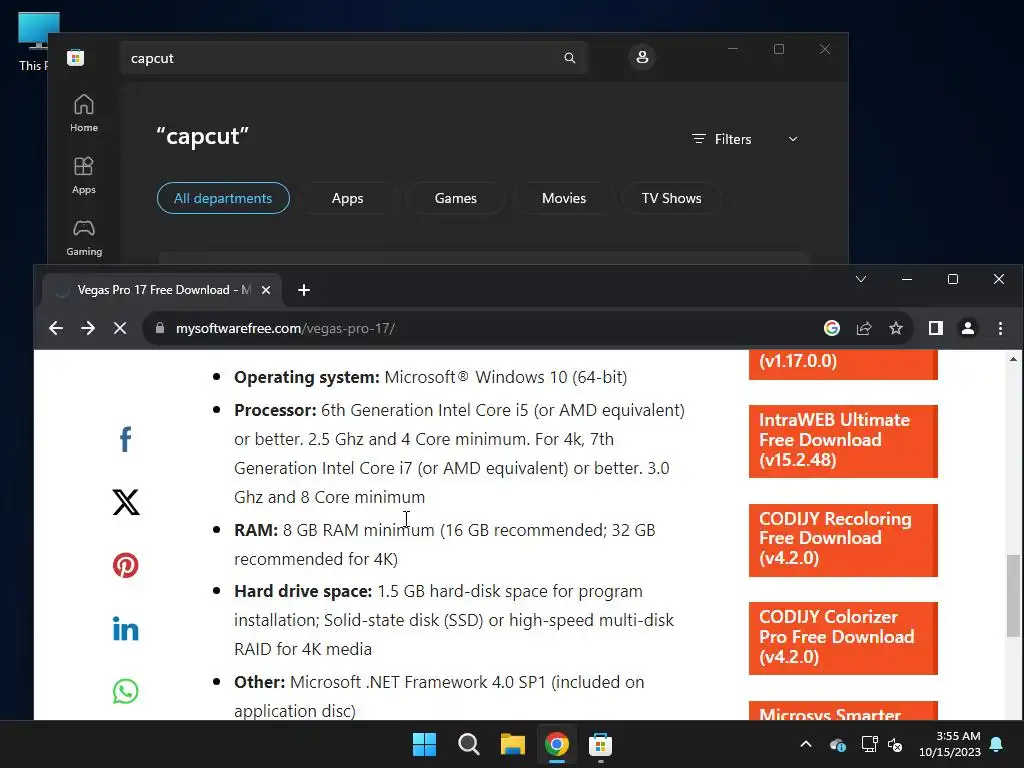Click Microsoft Store icon in taskbar
The width and height of the screenshot is (1024, 768).
tap(600, 744)
